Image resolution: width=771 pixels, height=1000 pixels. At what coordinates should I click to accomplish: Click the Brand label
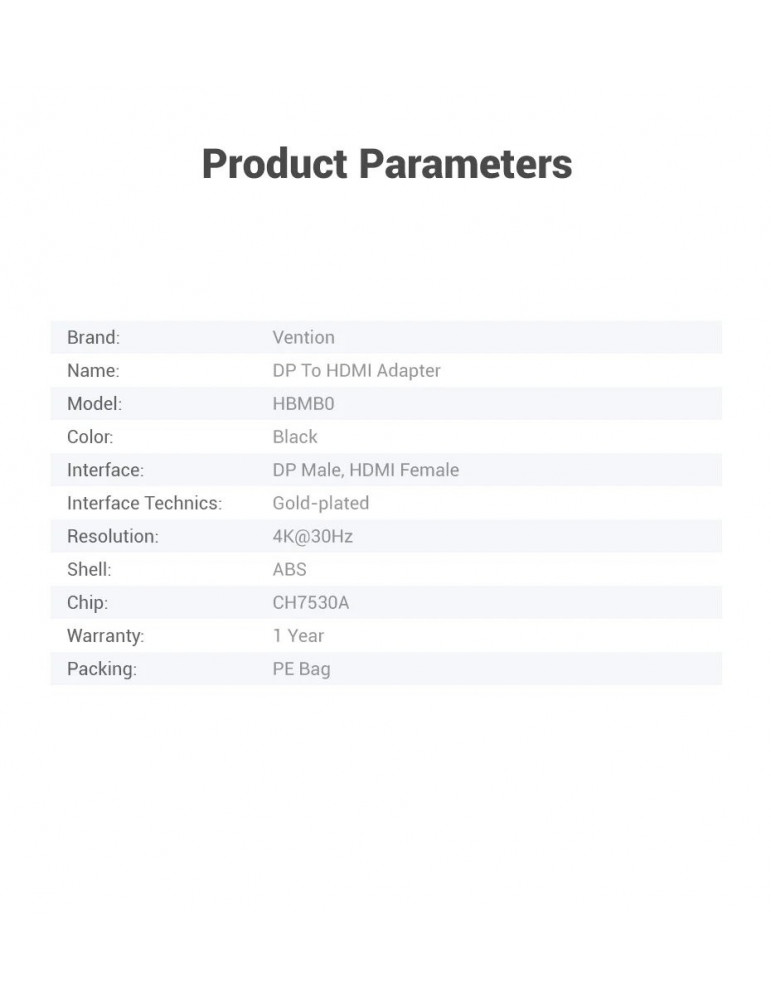tap(93, 337)
